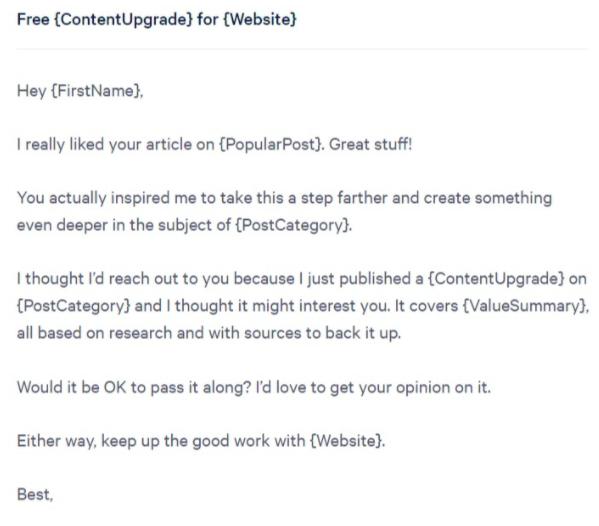Click the sentence 'Would it be OK to pass it along?'
The image size is (599, 526).
click(x=134, y=387)
